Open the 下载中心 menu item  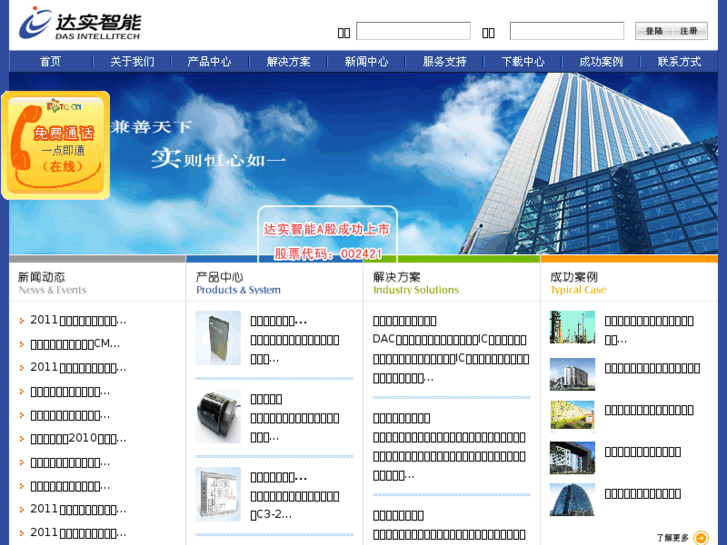(x=523, y=62)
